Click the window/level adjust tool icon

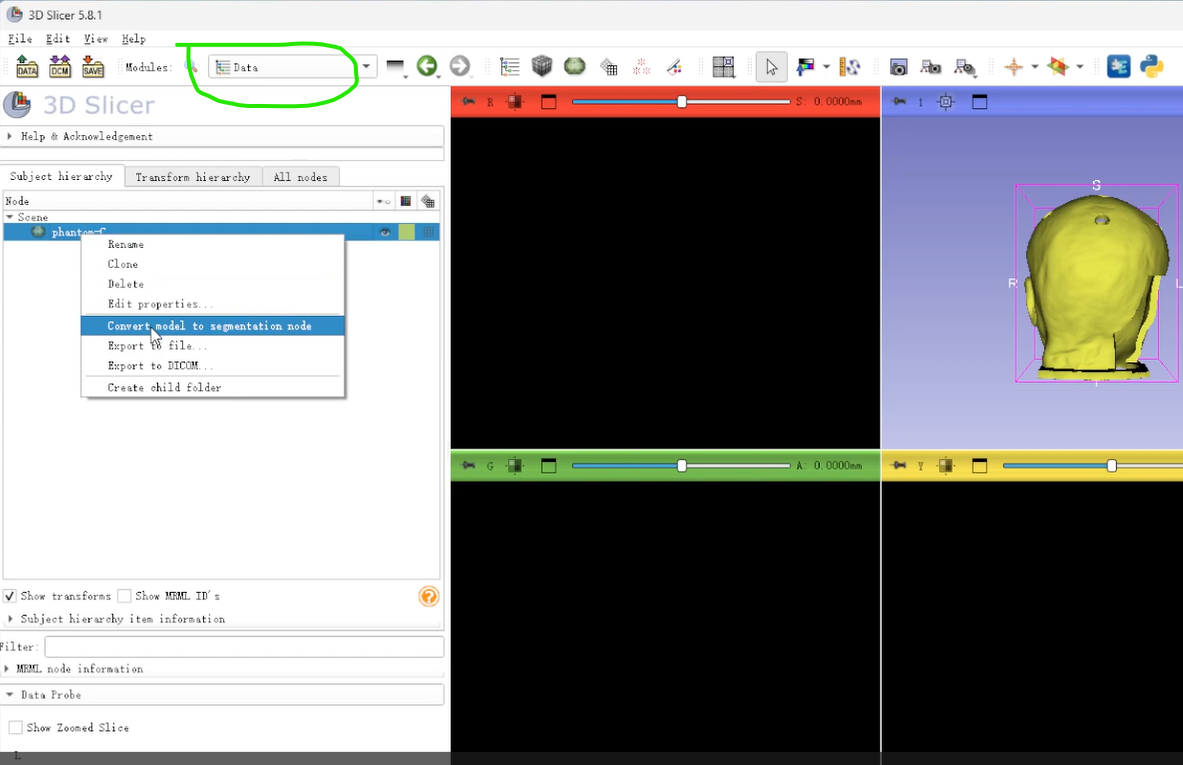click(806, 67)
